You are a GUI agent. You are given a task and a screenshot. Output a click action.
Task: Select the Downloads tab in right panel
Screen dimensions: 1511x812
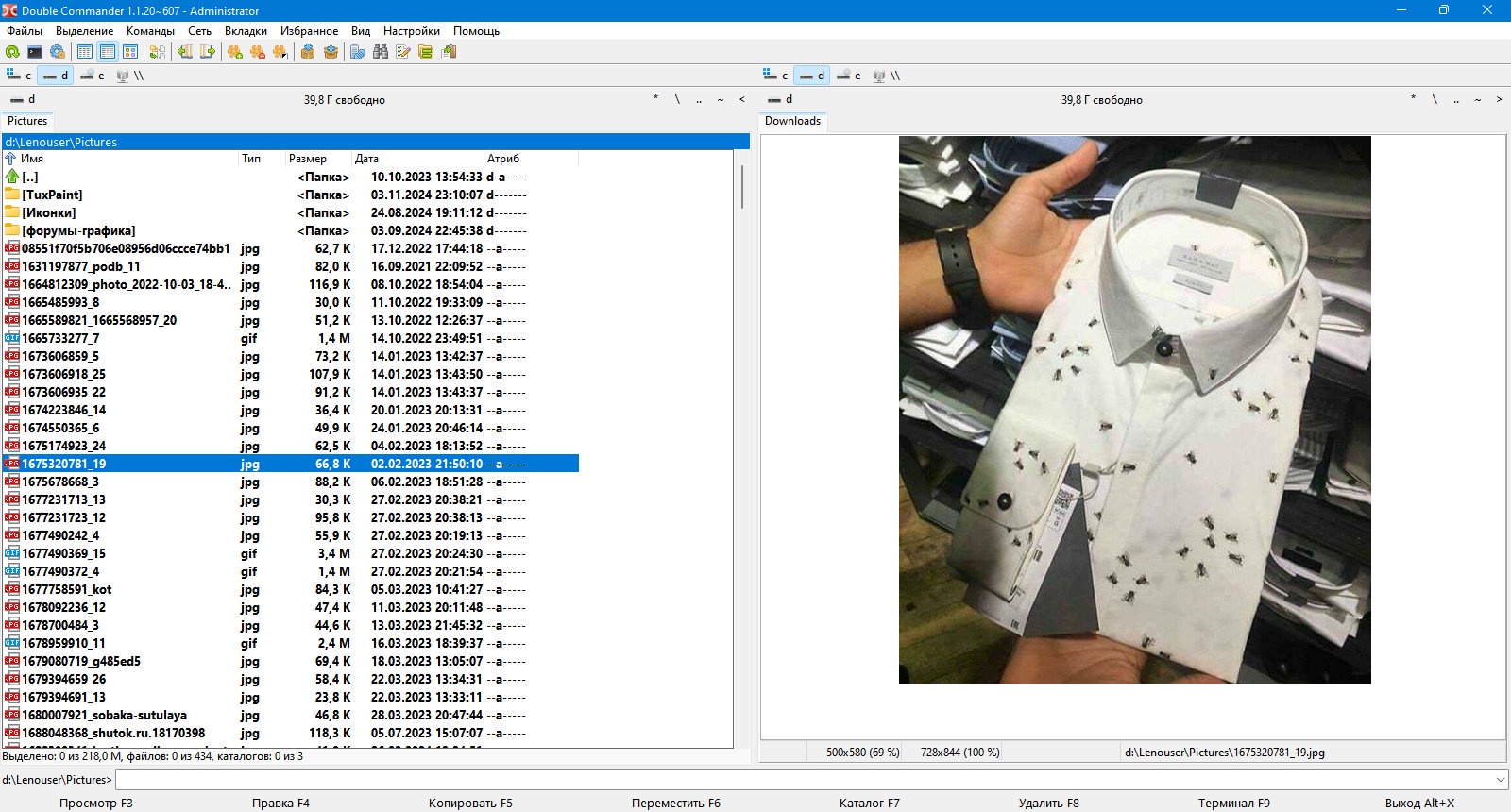coord(792,121)
